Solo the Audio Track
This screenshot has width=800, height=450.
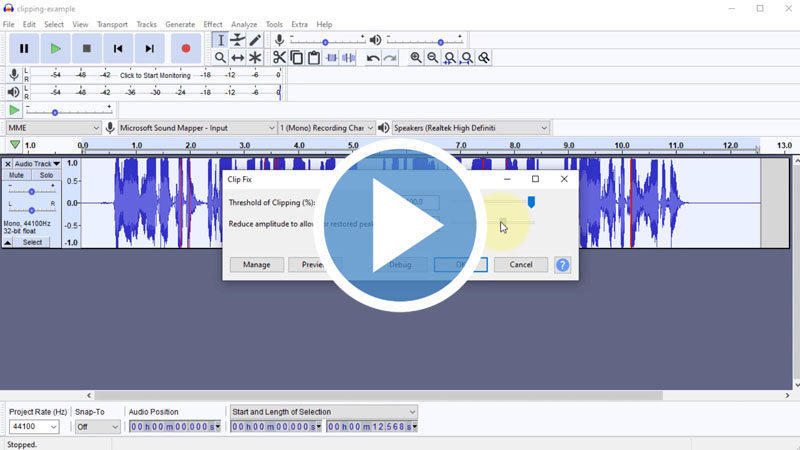coord(46,175)
